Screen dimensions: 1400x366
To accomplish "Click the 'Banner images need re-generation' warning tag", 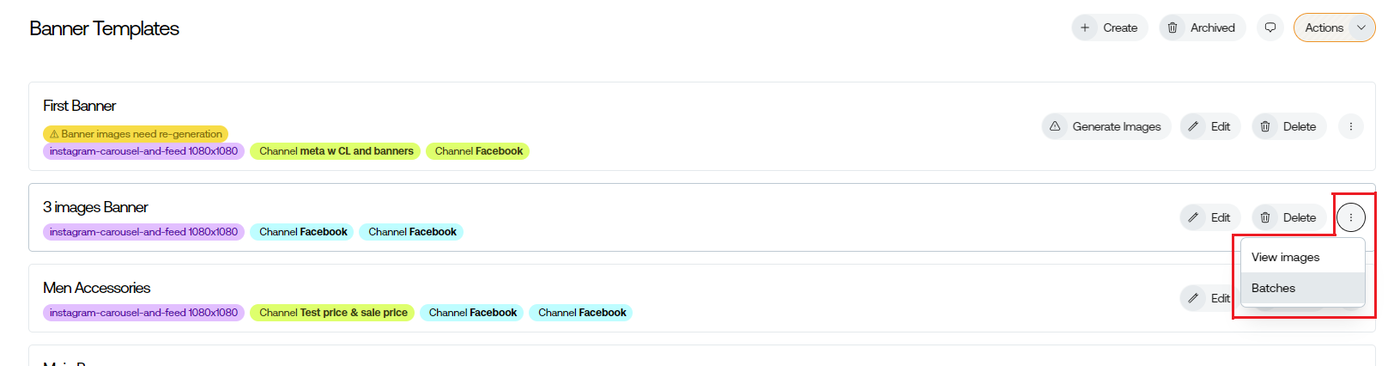I will 135,133.
